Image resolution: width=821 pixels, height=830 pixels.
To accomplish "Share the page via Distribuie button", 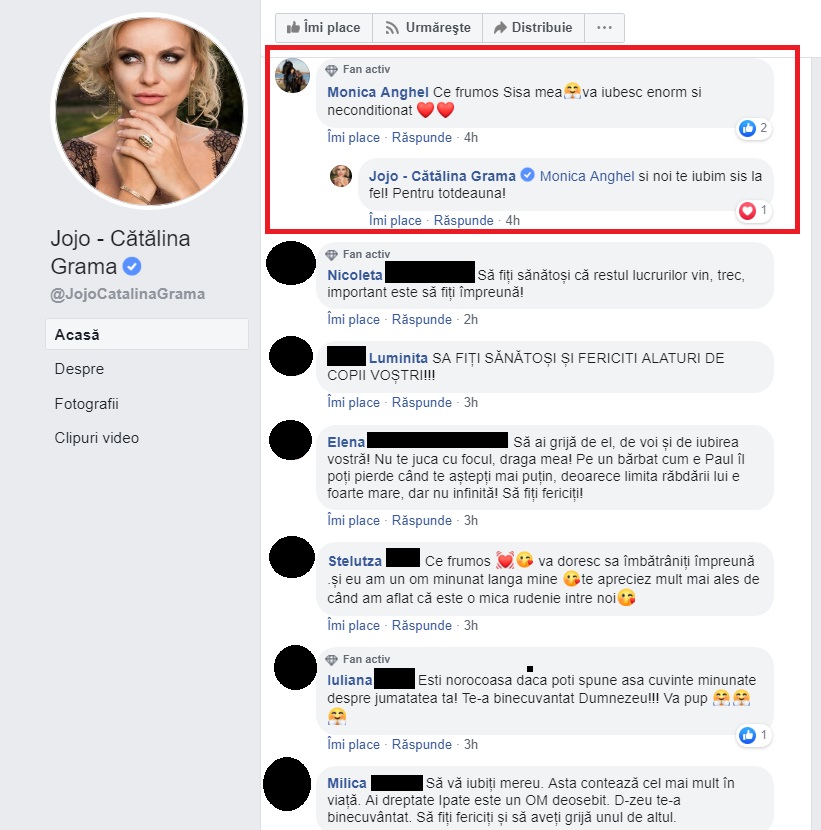I will [x=534, y=28].
